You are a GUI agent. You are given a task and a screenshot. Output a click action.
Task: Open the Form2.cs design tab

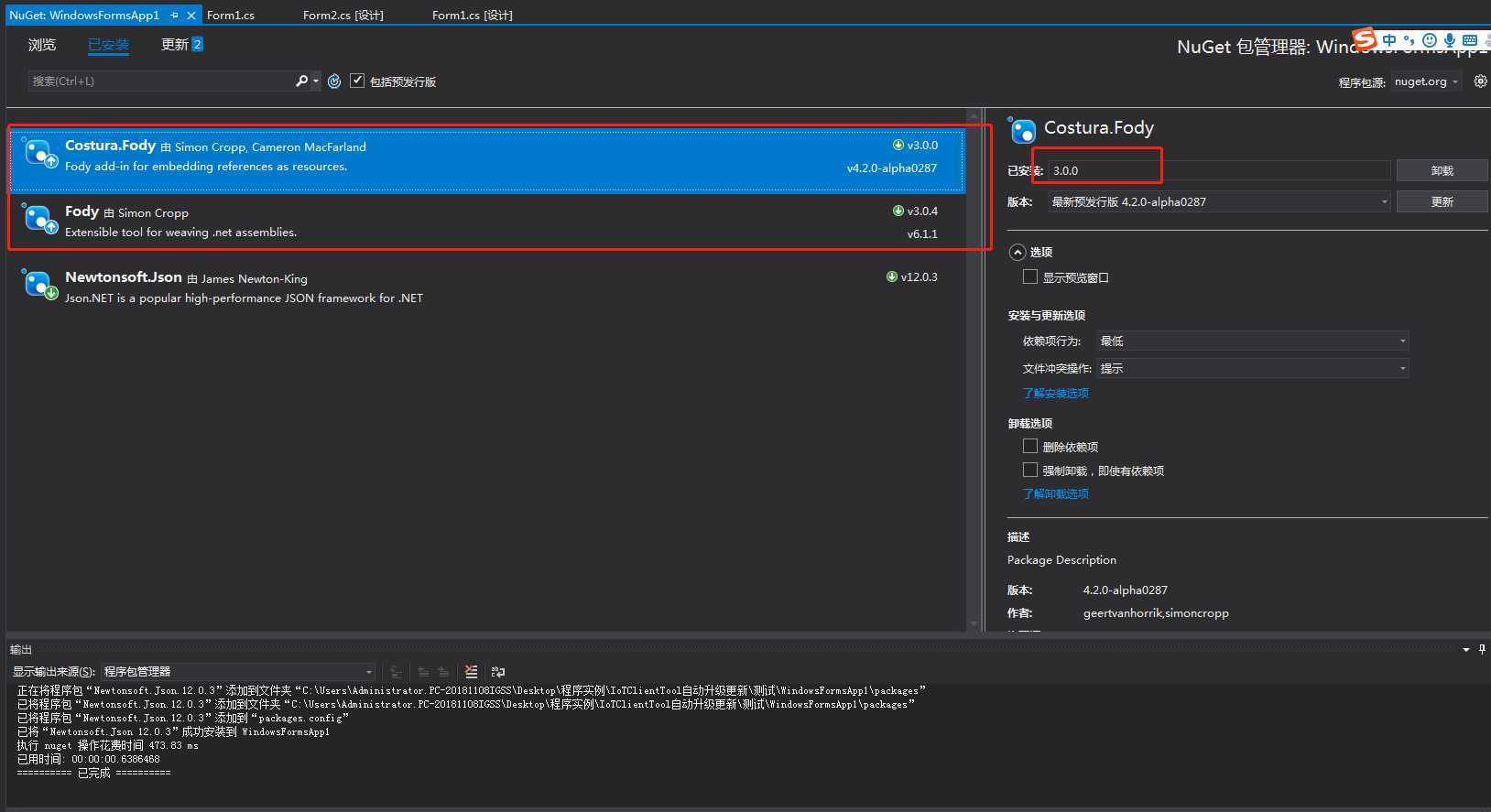[343, 16]
